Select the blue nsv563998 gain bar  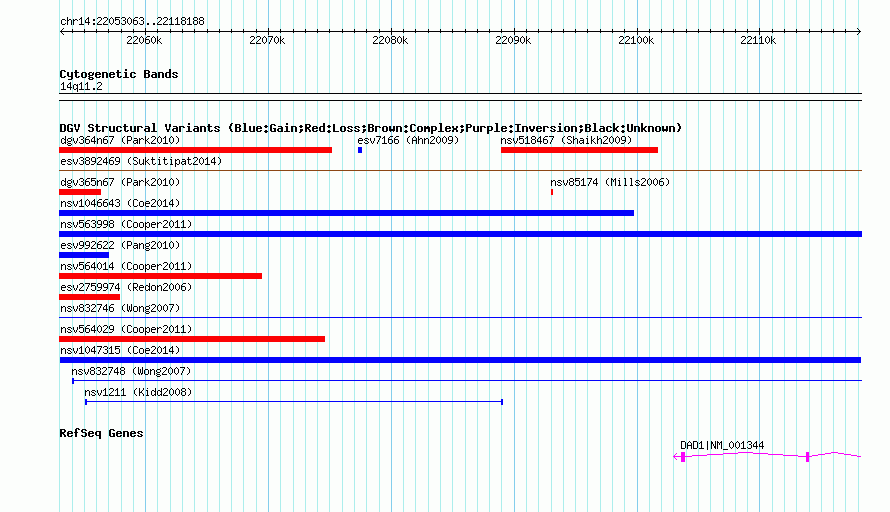460,234
